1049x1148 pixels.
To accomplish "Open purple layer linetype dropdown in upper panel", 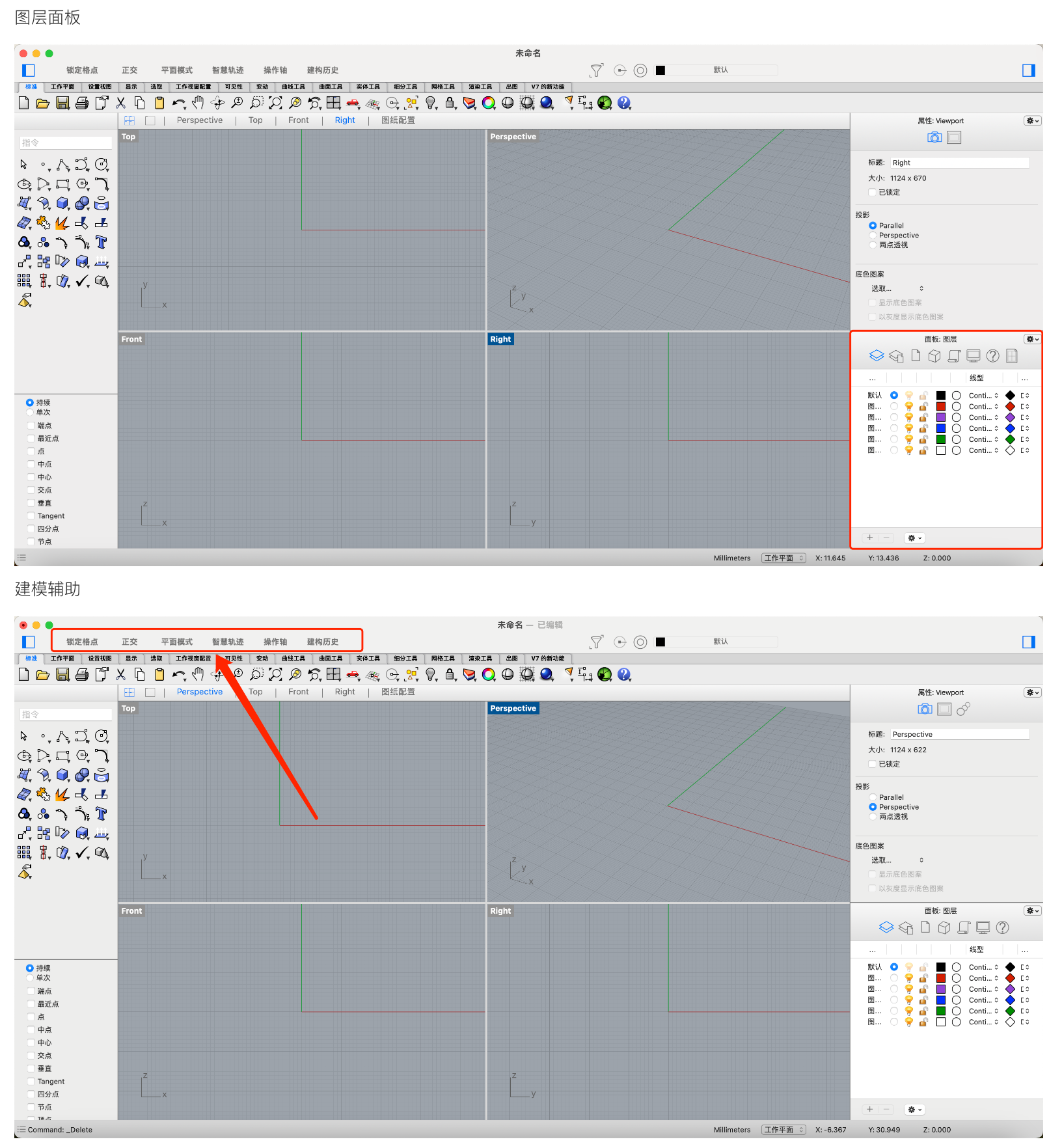I will [983, 417].
